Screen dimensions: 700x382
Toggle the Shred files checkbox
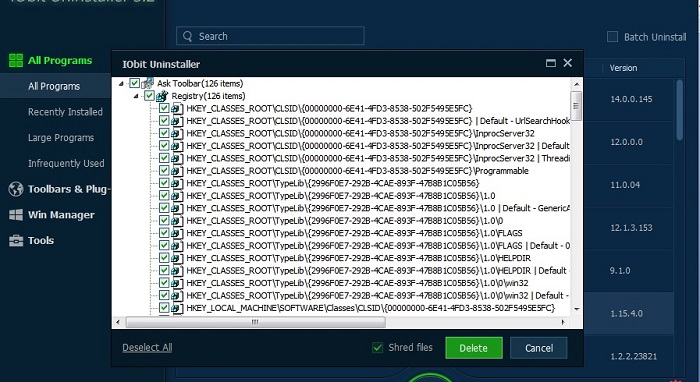pyautogui.click(x=377, y=348)
